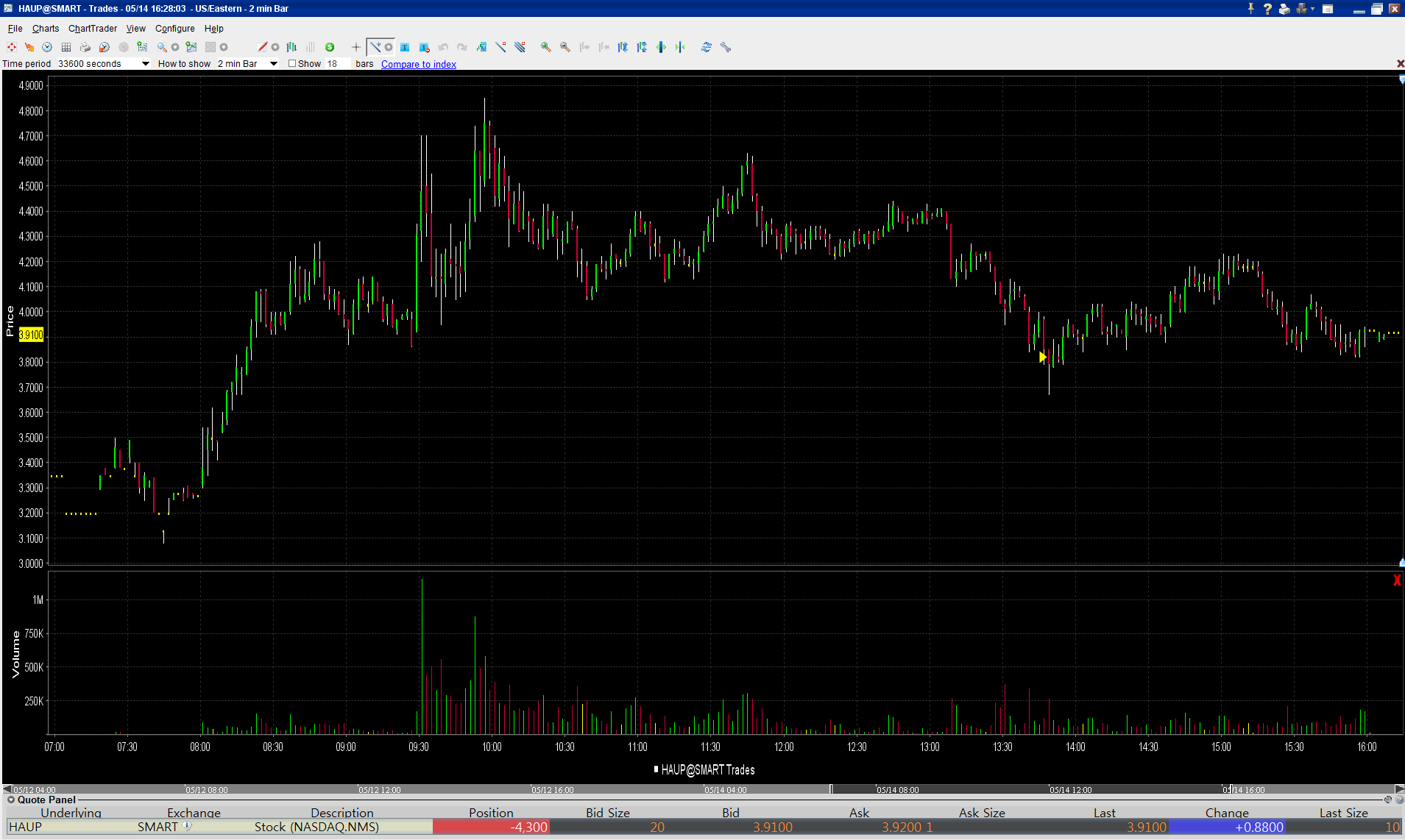The image size is (1405, 840).
Task: Click the pushpin icon in title bar
Action: [1250, 9]
